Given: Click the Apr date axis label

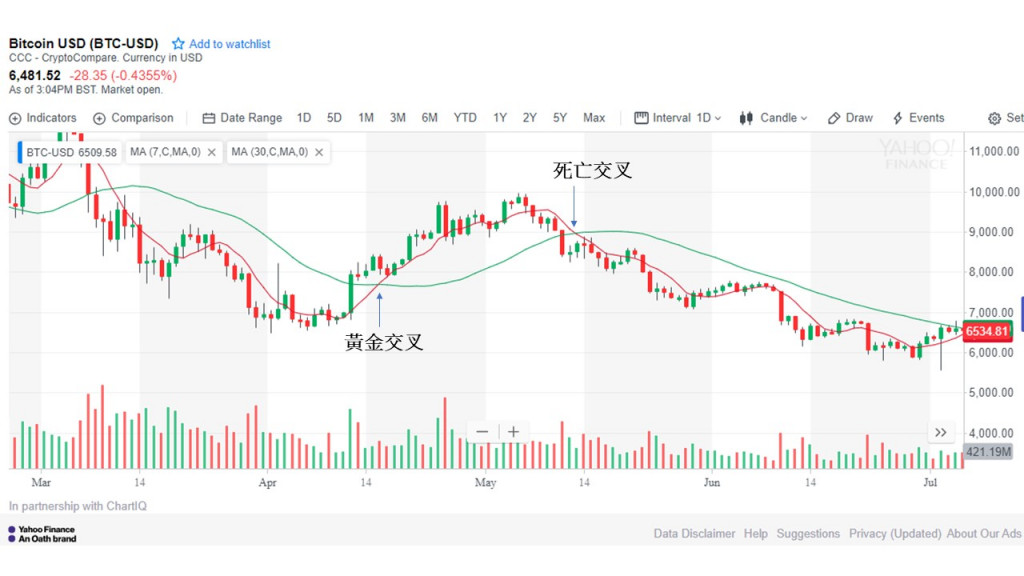Looking at the screenshot, I should click(267, 483).
